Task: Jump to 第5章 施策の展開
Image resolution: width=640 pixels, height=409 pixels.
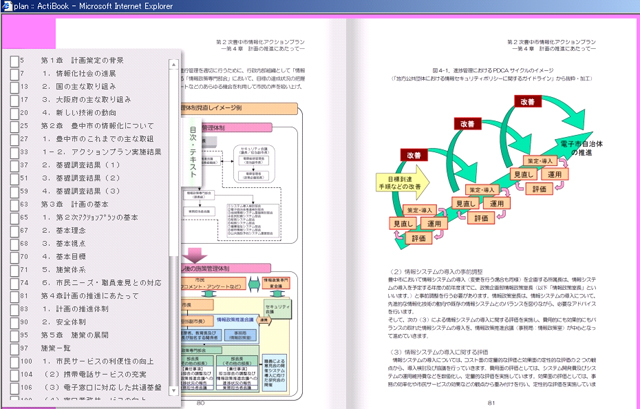Action: 74,335
